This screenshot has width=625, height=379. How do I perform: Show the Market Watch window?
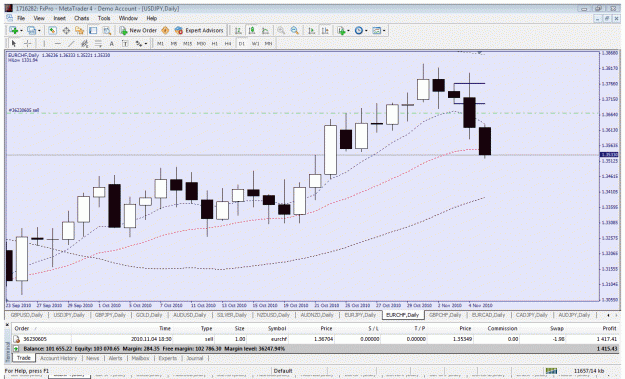(x=52, y=31)
